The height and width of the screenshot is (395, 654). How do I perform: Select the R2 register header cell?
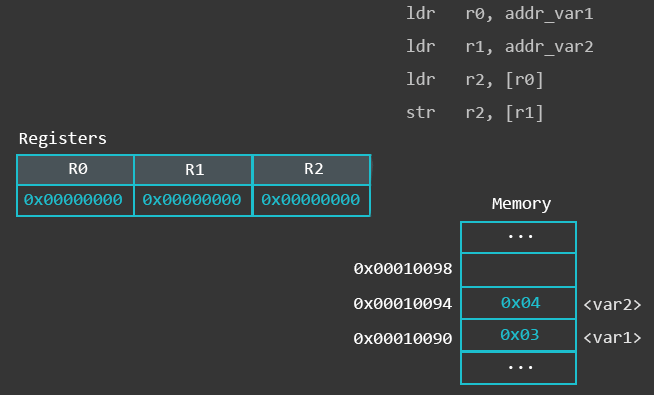pyautogui.click(x=312, y=170)
